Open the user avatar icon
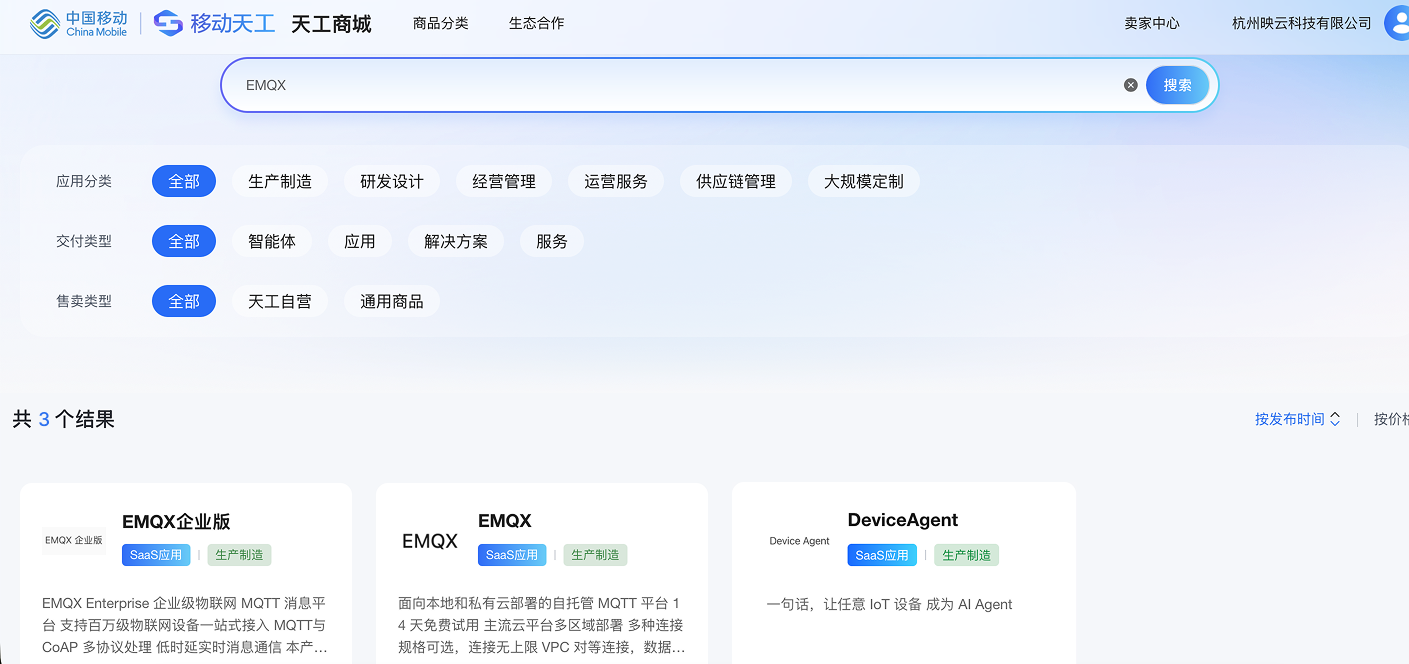The image size is (1409, 664). [1397, 23]
